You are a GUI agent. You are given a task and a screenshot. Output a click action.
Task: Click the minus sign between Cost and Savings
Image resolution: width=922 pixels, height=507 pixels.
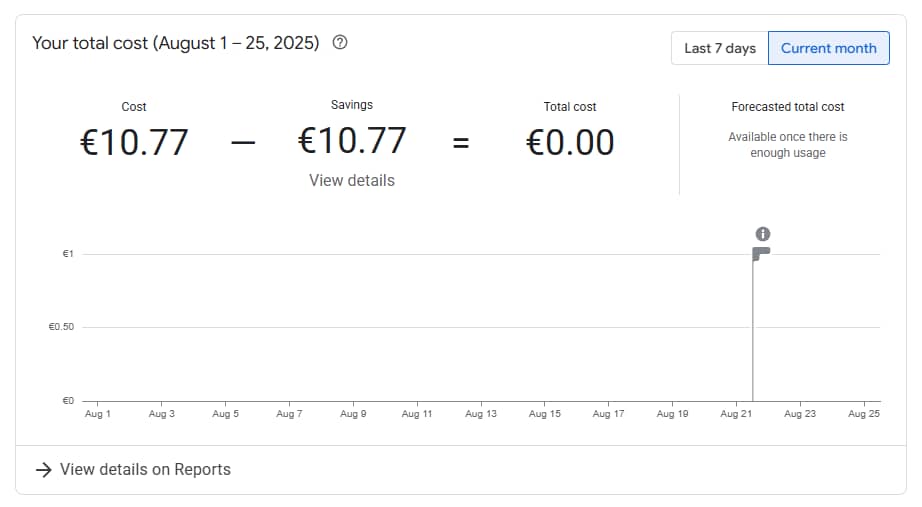tap(243, 143)
